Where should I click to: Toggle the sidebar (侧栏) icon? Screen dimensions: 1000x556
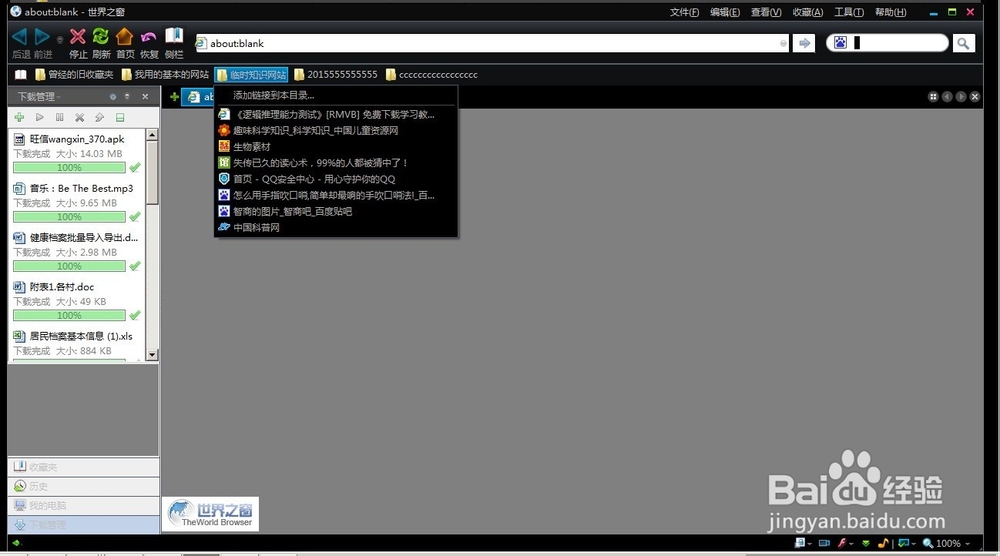pyautogui.click(x=173, y=36)
